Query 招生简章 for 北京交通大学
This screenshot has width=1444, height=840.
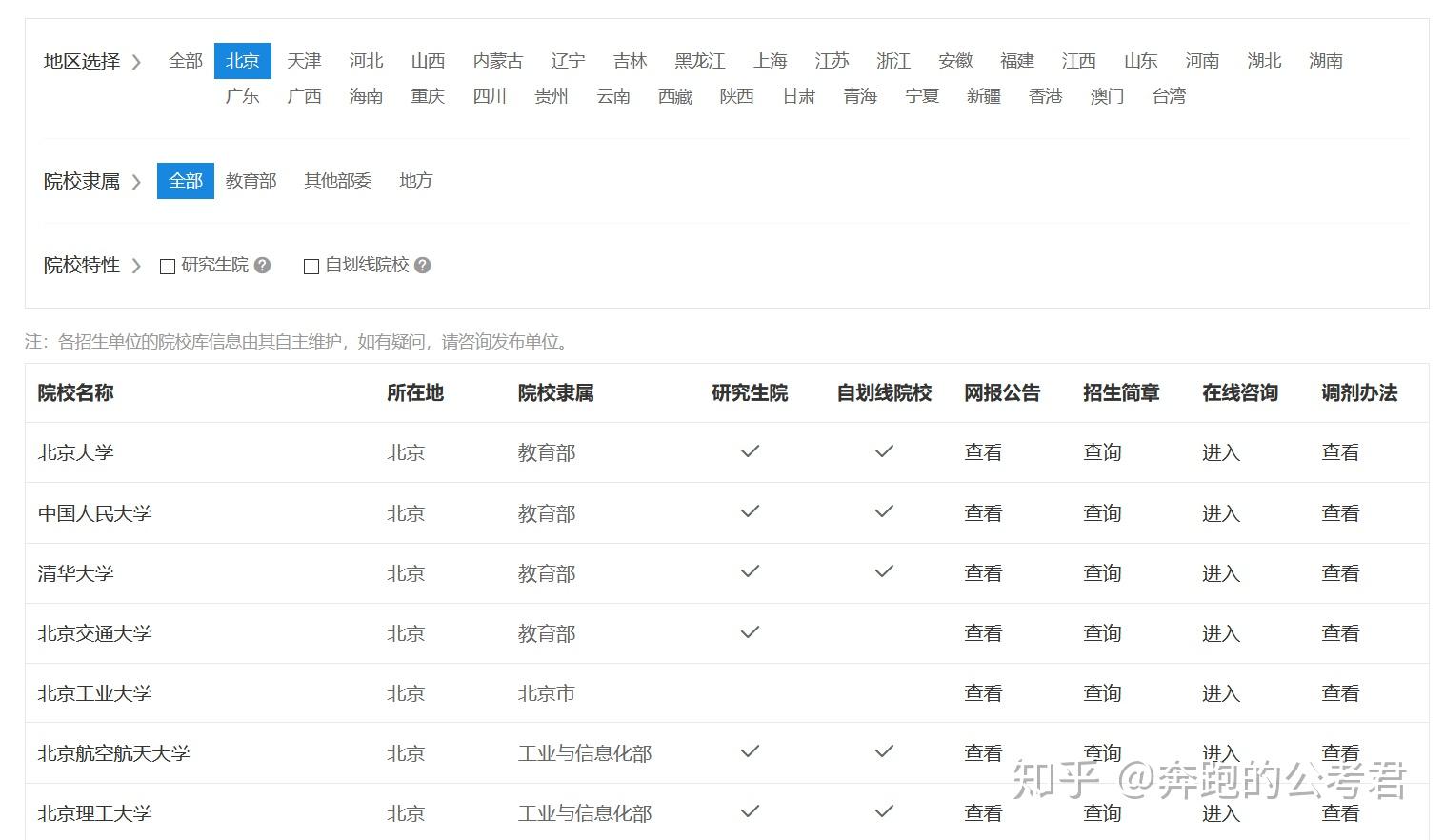tap(1102, 633)
